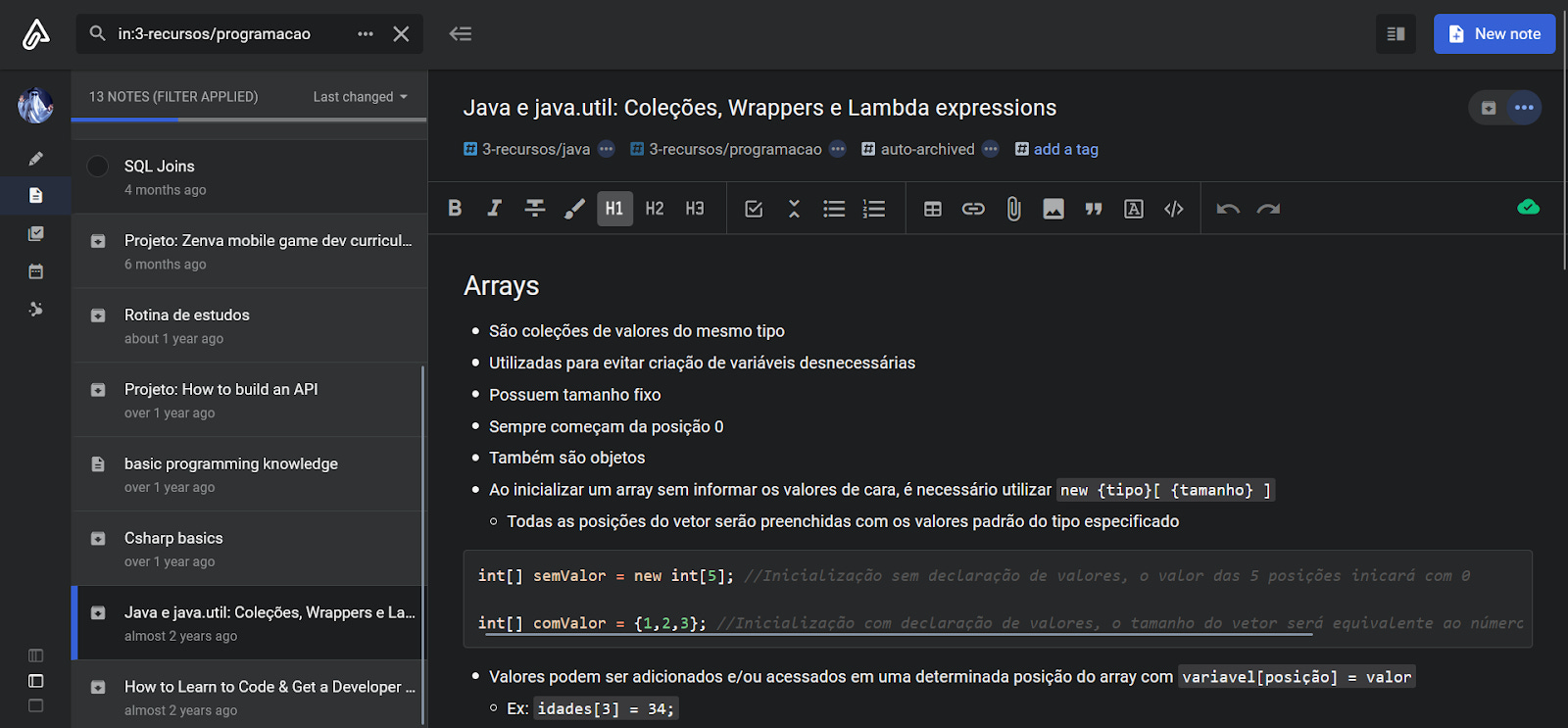The image size is (1568, 728).
Task: Attach a file with paperclip icon
Action: coord(1013,208)
